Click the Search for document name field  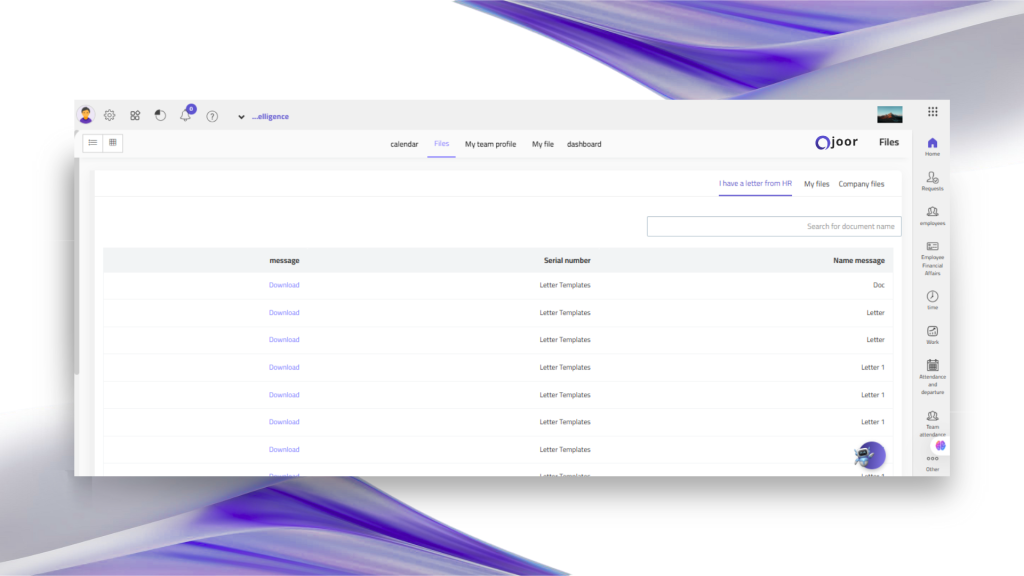[773, 226]
